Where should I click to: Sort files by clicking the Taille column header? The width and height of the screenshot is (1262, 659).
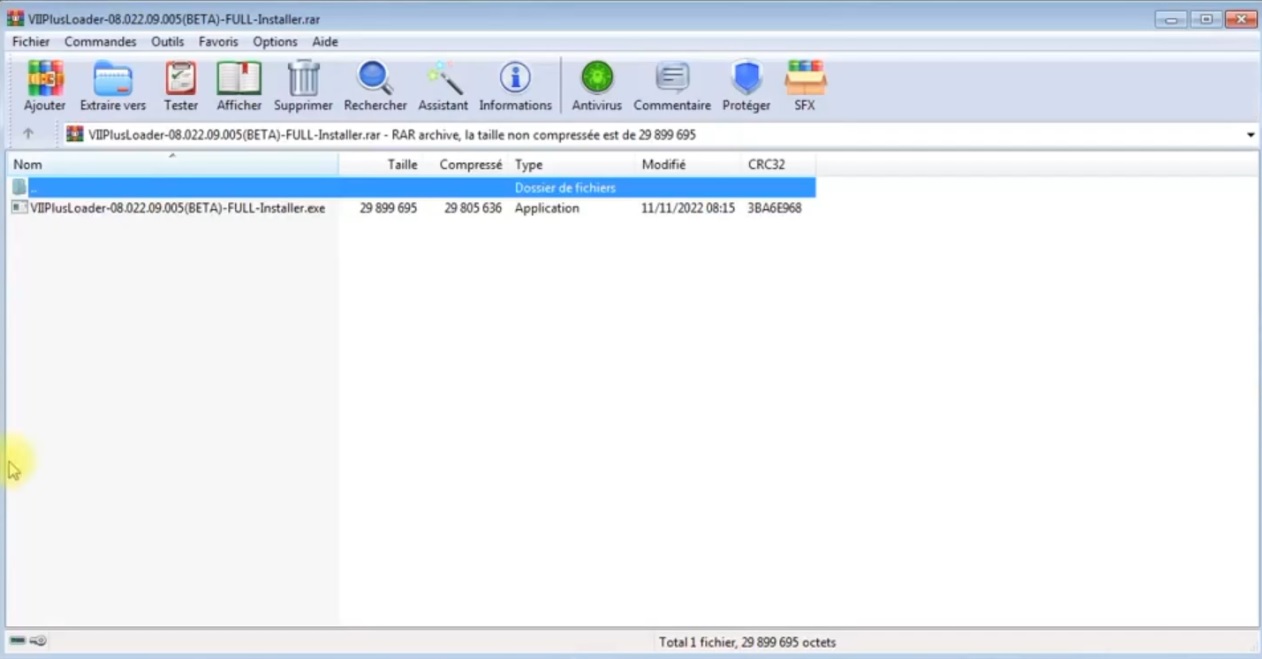point(402,164)
